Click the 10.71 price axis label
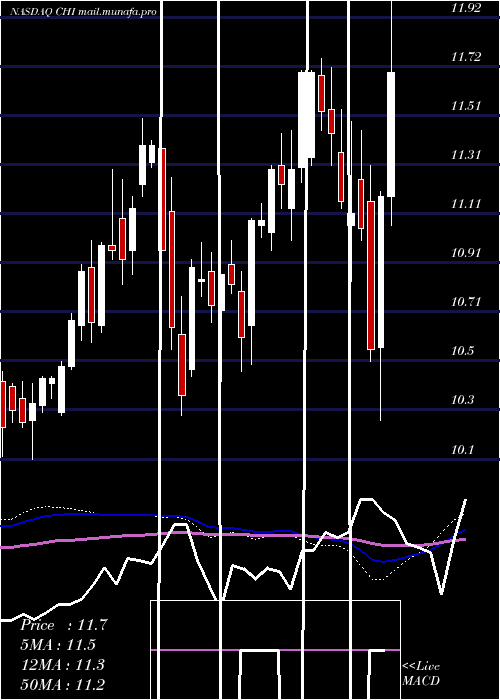The width and height of the screenshot is (500, 700). click(x=466, y=302)
